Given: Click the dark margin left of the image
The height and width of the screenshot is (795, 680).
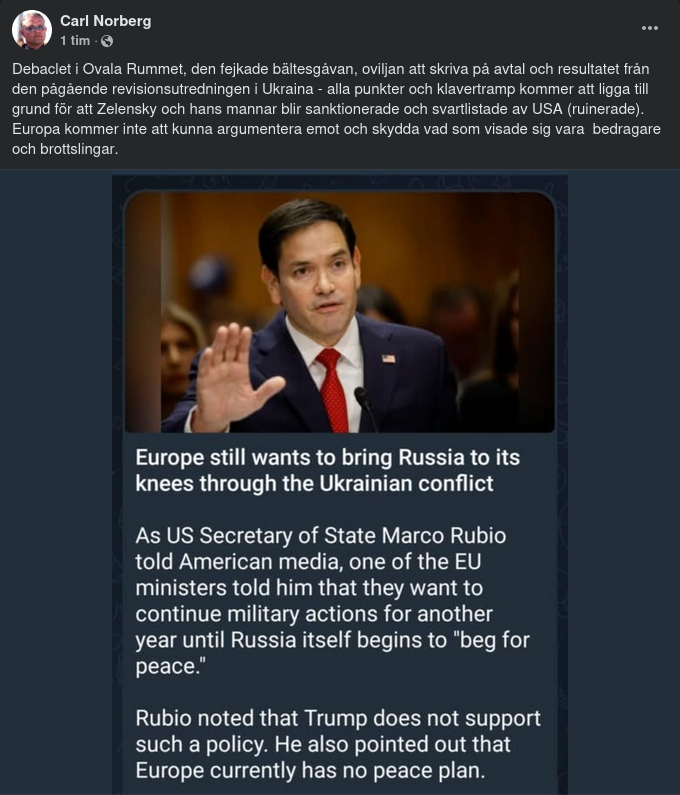Looking at the screenshot, I should (56, 482).
